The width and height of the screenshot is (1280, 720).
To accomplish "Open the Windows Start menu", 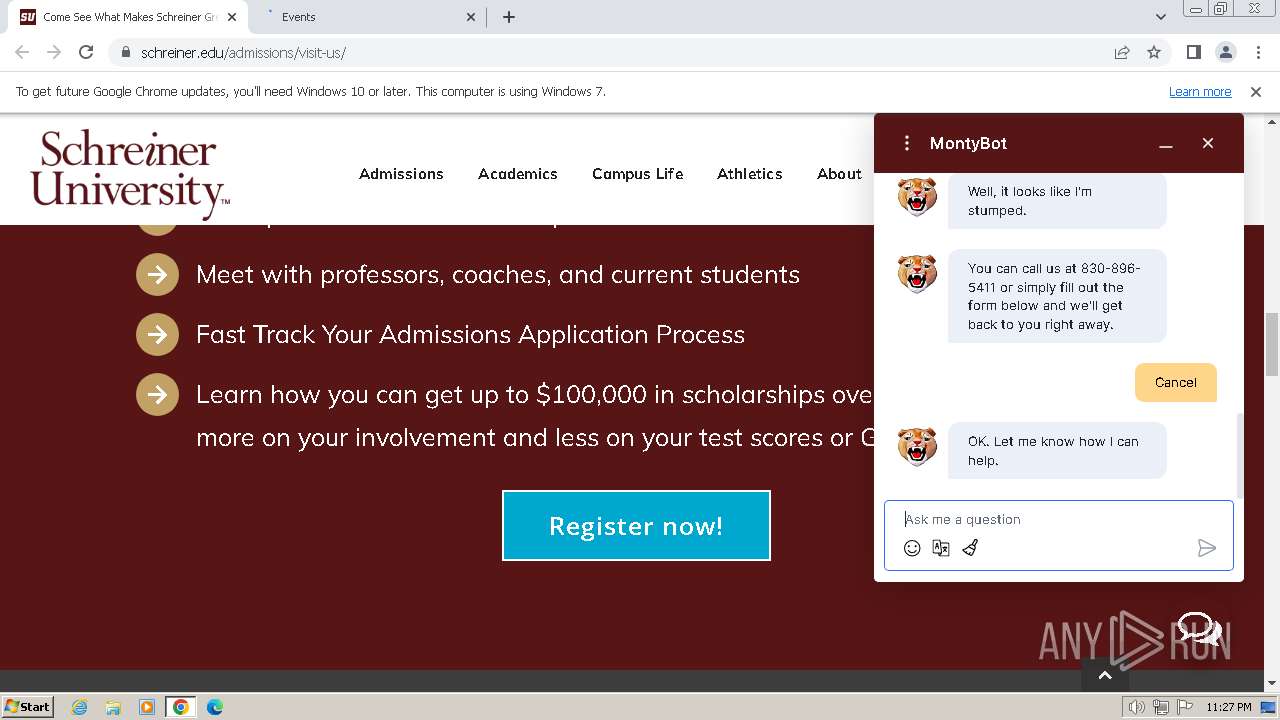I will click(28, 707).
